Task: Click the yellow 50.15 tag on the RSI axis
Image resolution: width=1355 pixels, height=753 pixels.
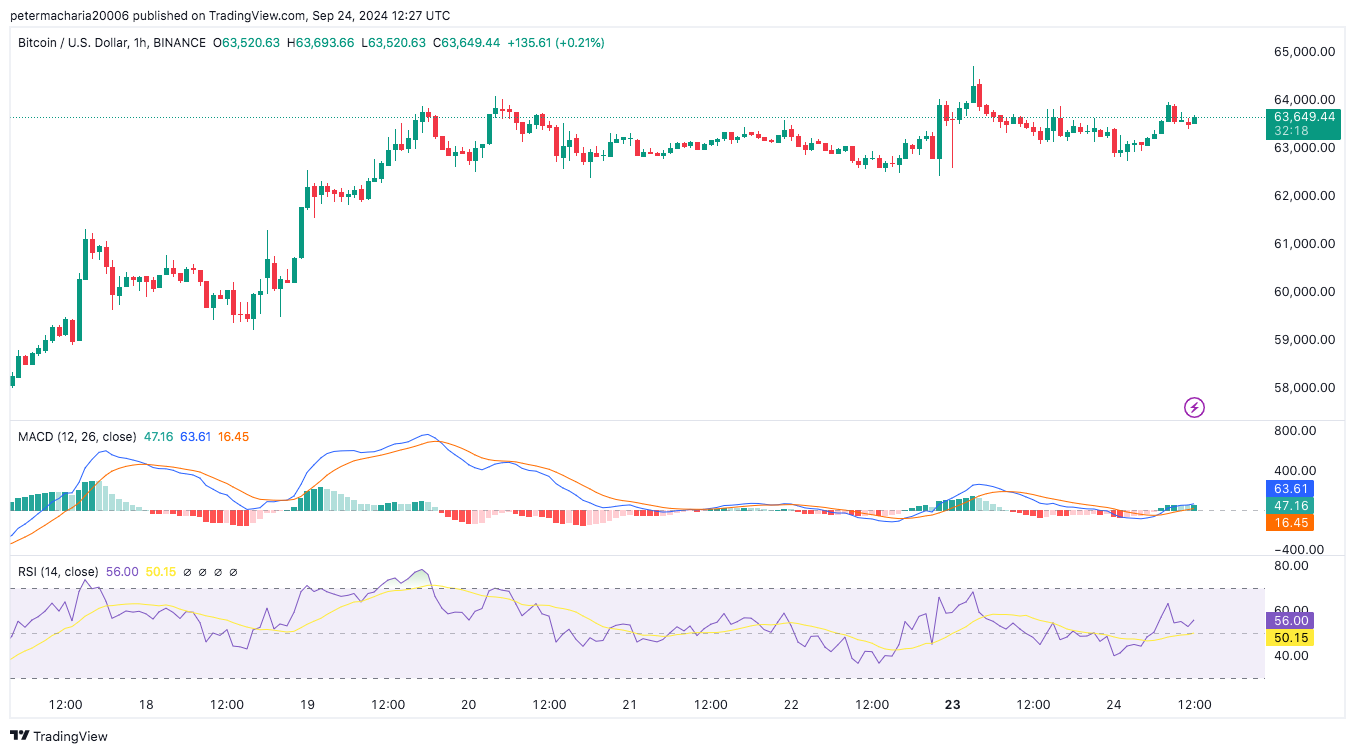Action: click(1291, 638)
